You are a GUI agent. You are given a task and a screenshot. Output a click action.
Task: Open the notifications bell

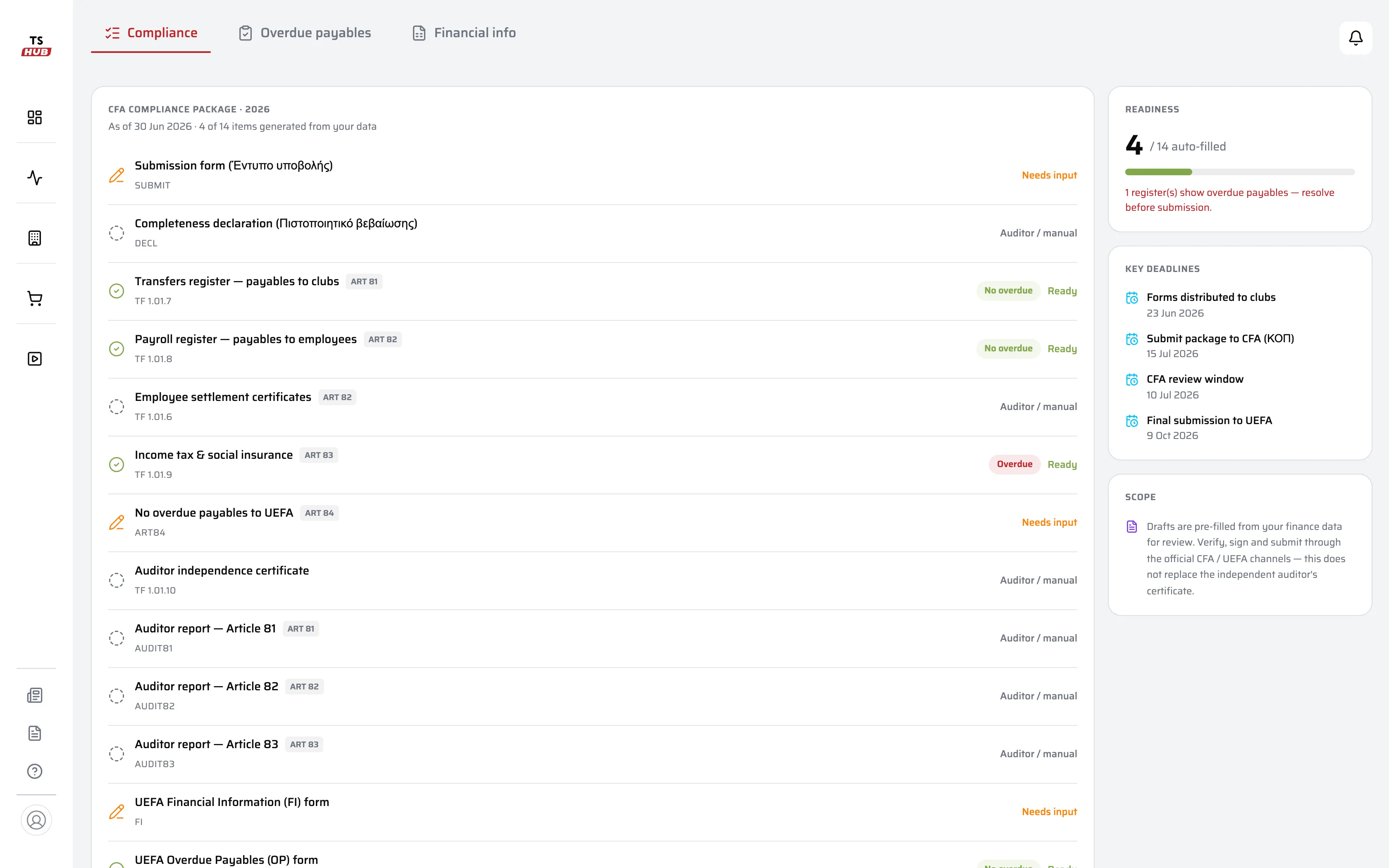tap(1355, 38)
